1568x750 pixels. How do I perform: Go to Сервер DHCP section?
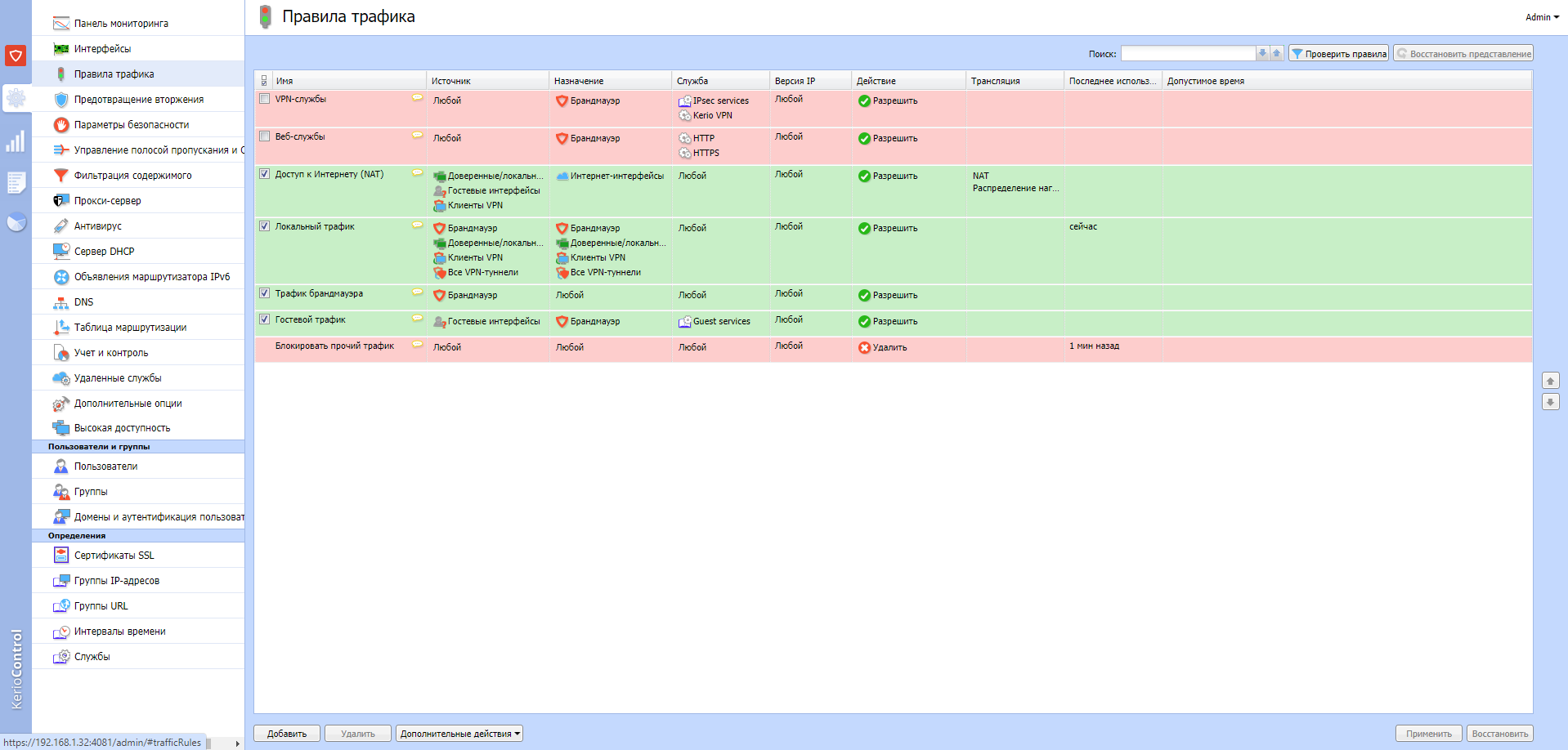click(x=104, y=252)
